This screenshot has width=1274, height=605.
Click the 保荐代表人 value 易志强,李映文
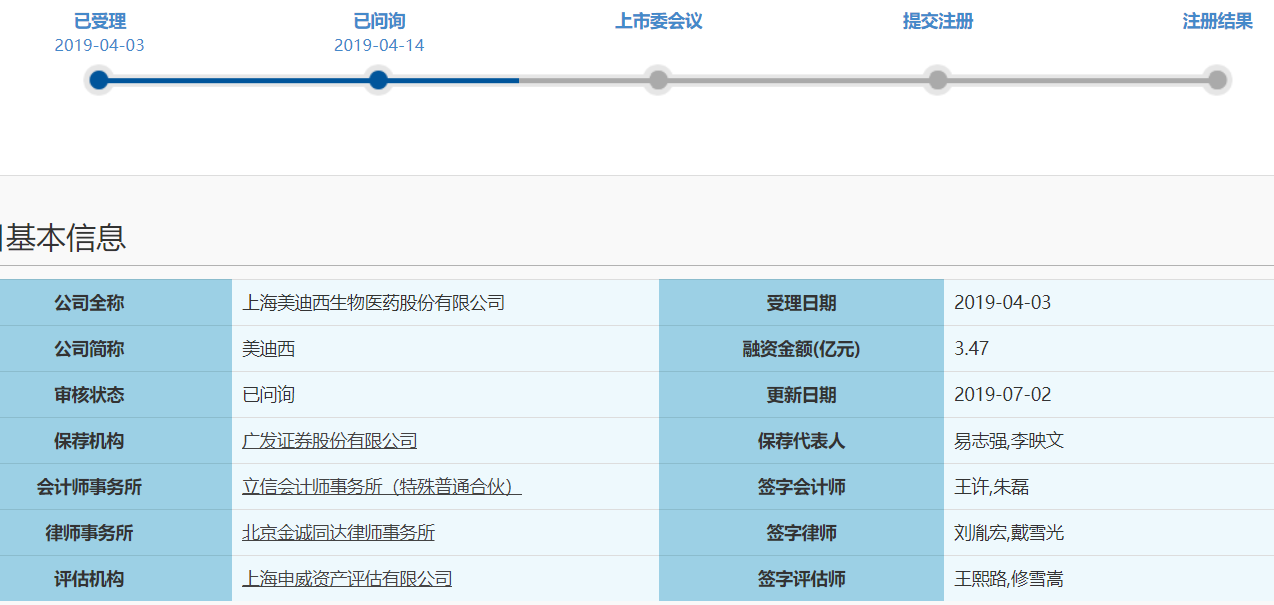[x=1010, y=441]
